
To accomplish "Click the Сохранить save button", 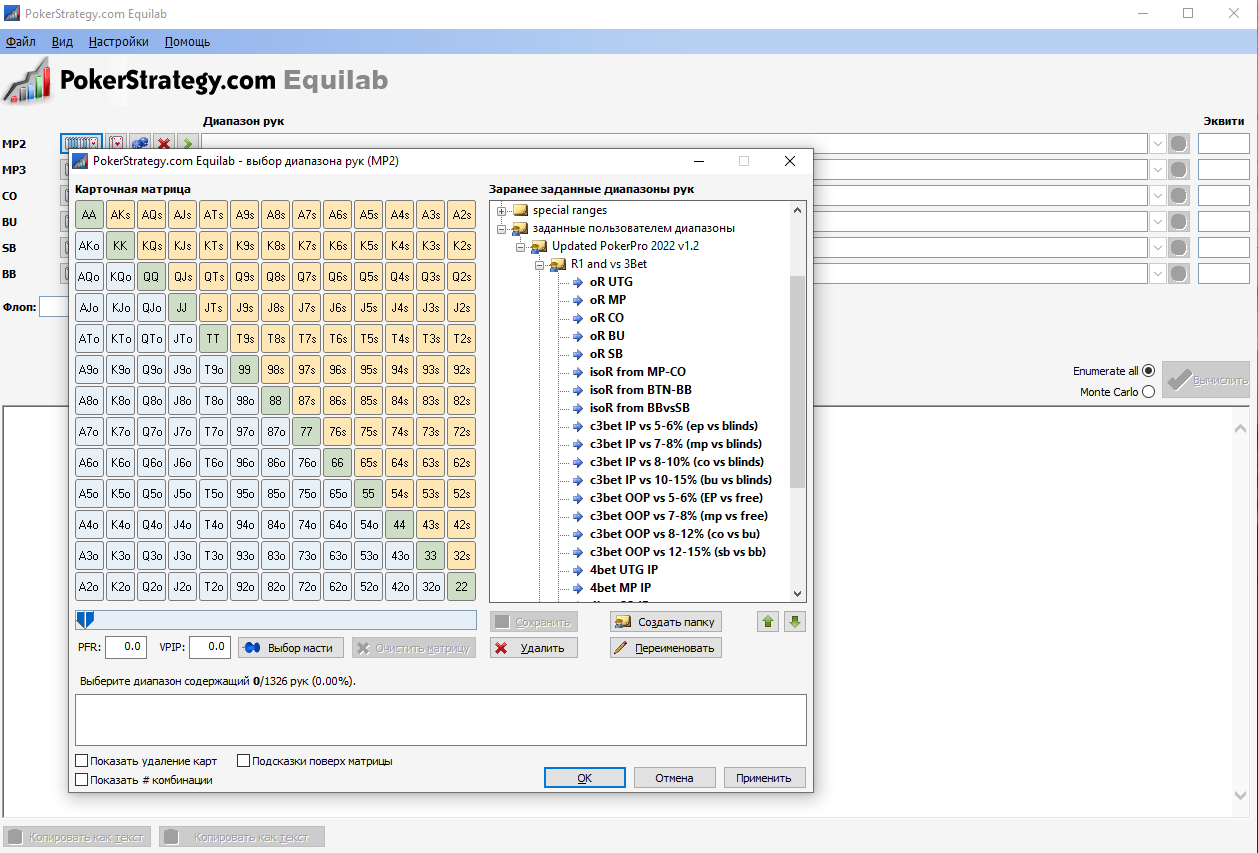I will (x=534, y=621).
